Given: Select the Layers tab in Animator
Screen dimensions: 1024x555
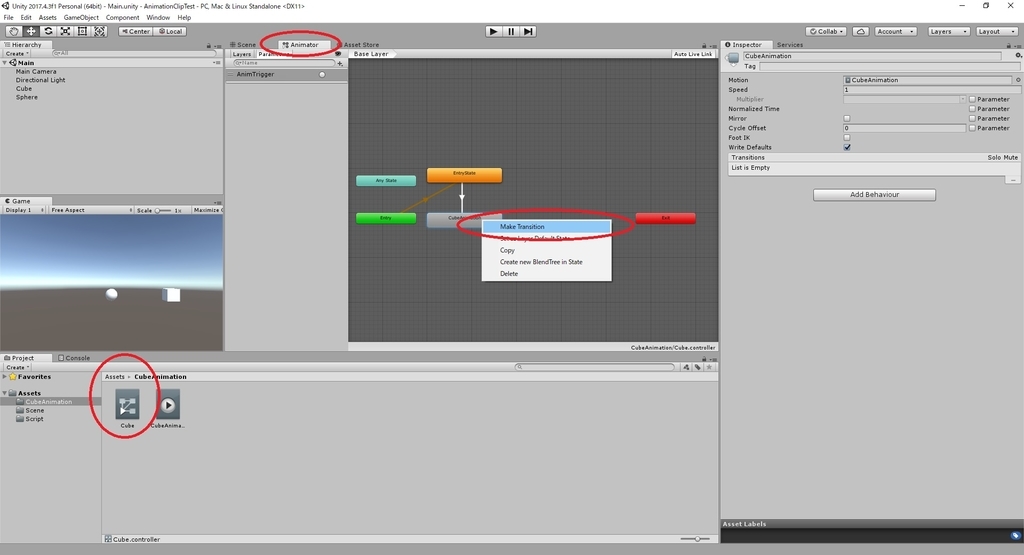Looking at the screenshot, I should coord(242,54).
